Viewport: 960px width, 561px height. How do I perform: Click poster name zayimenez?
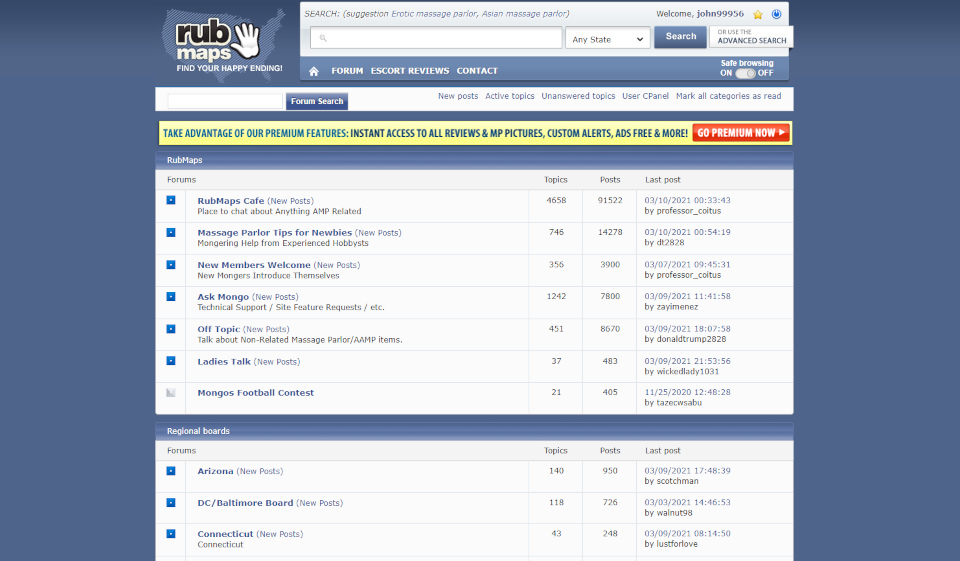point(677,307)
